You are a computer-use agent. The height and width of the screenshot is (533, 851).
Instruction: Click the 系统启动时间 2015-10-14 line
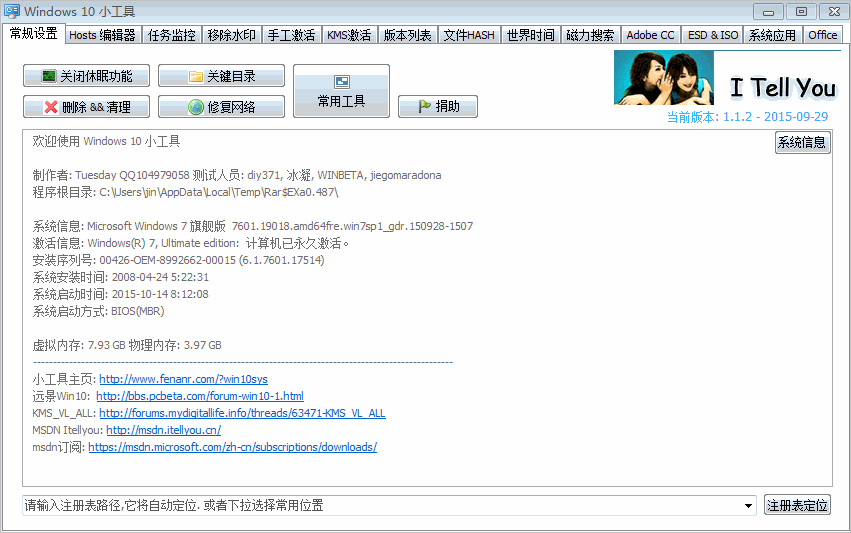click(x=120, y=294)
